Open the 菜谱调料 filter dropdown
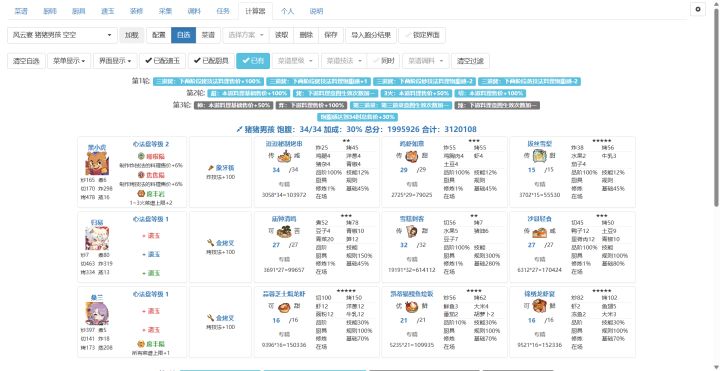 pos(425,61)
